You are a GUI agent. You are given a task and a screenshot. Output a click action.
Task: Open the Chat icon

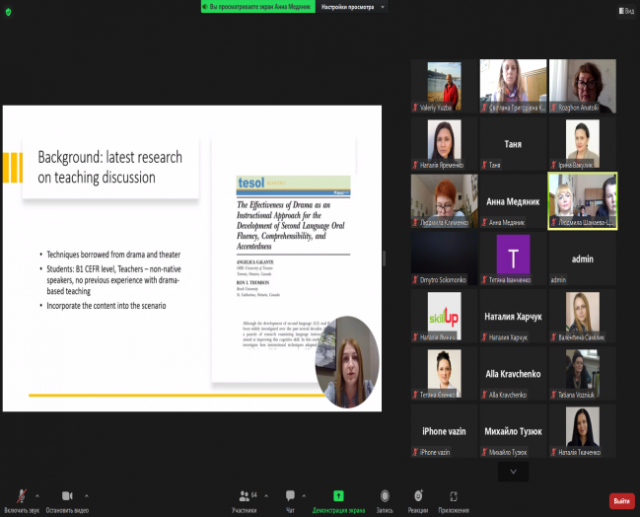[x=290, y=494]
